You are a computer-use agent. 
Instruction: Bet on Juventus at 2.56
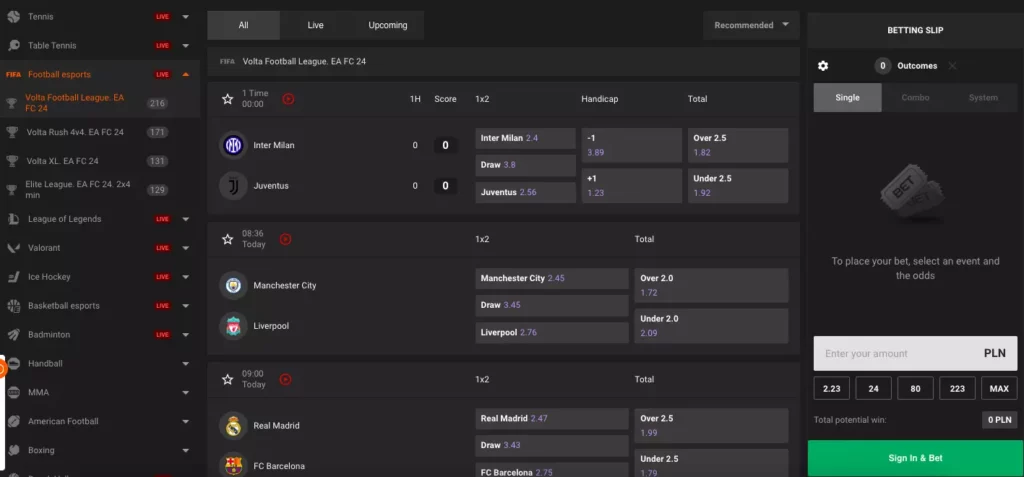pyautogui.click(x=525, y=192)
